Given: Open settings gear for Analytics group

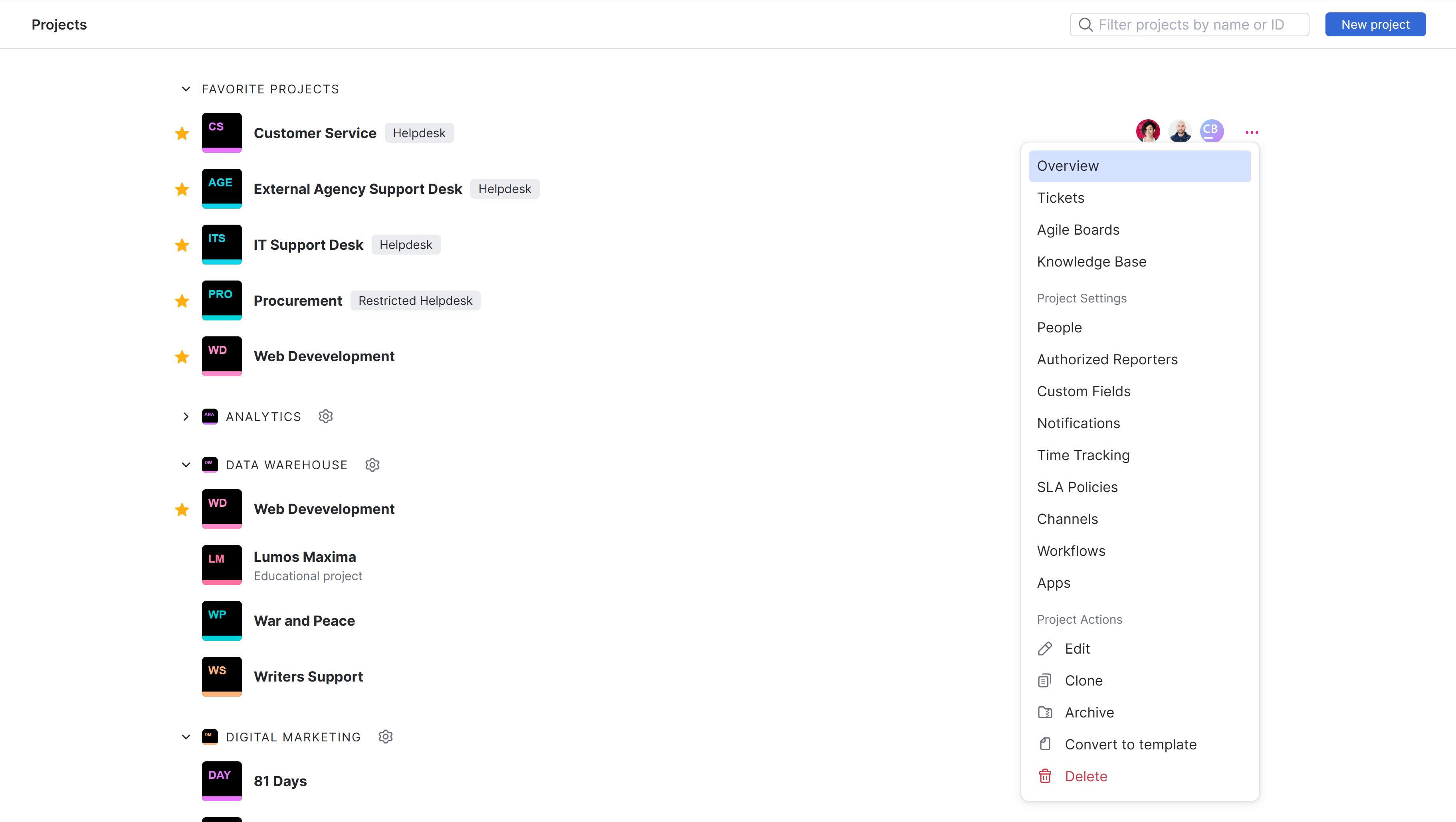Looking at the screenshot, I should [x=325, y=416].
